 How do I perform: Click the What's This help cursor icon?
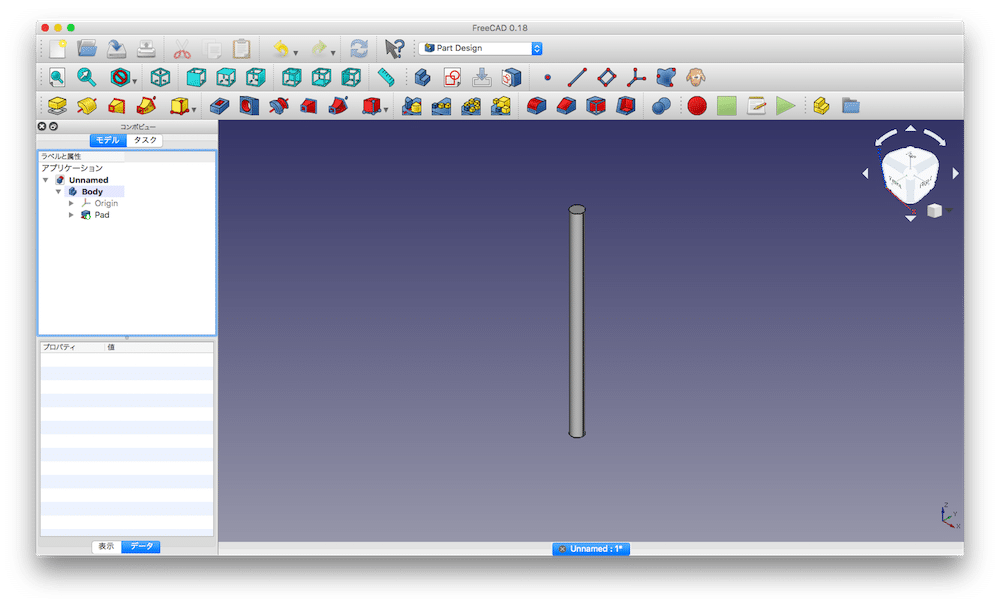394,48
